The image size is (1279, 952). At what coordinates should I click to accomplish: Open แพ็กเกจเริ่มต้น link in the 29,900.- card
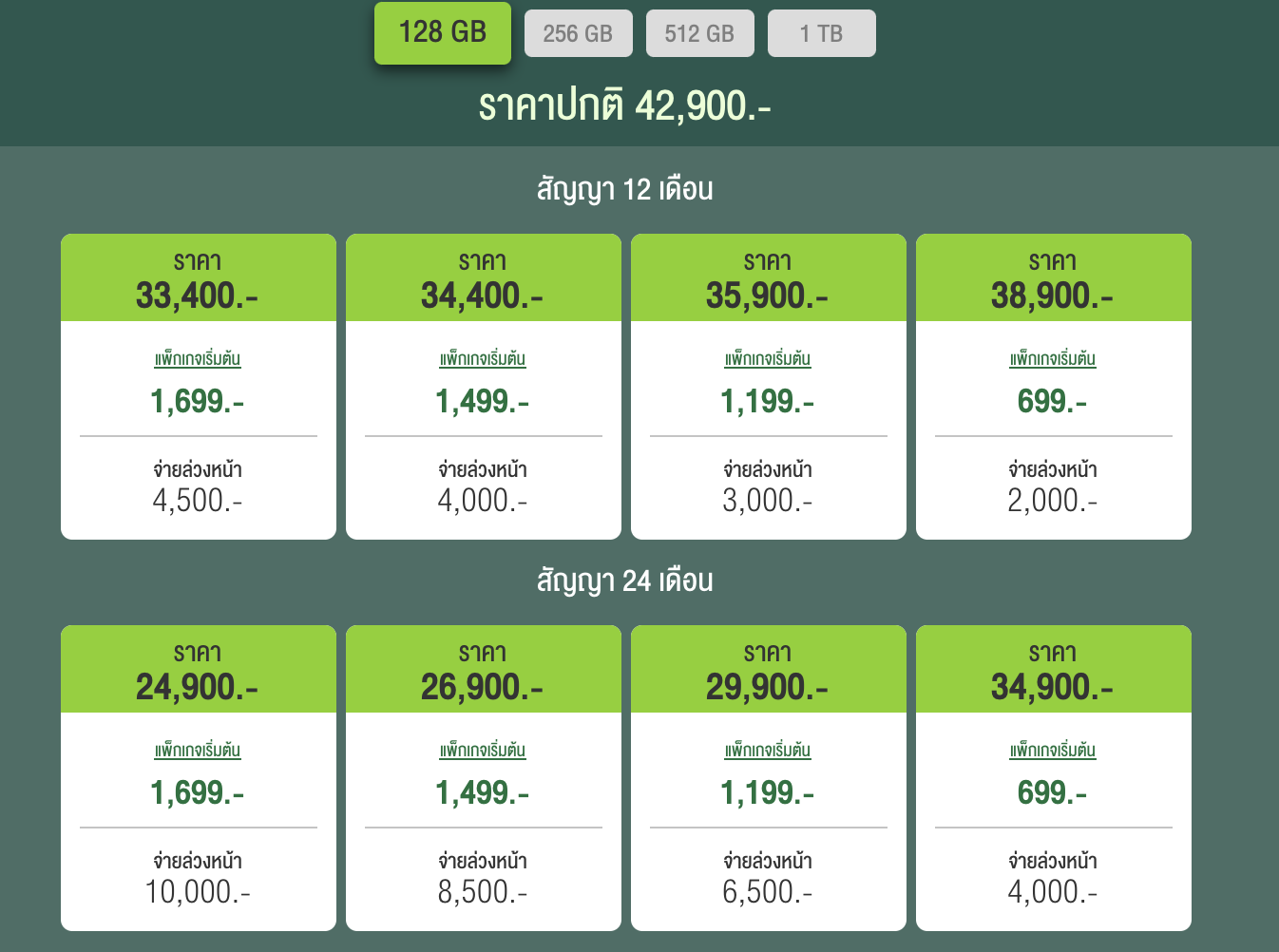(x=768, y=751)
